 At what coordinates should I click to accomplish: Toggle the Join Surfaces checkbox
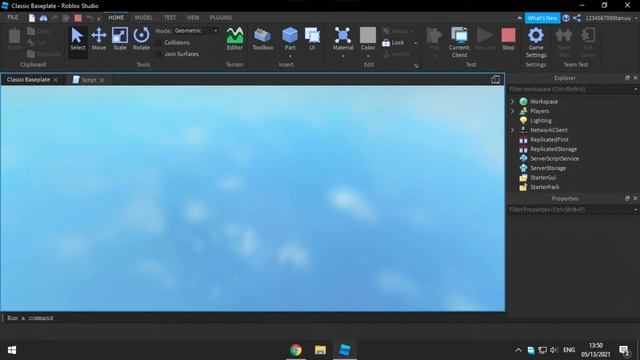(159, 54)
